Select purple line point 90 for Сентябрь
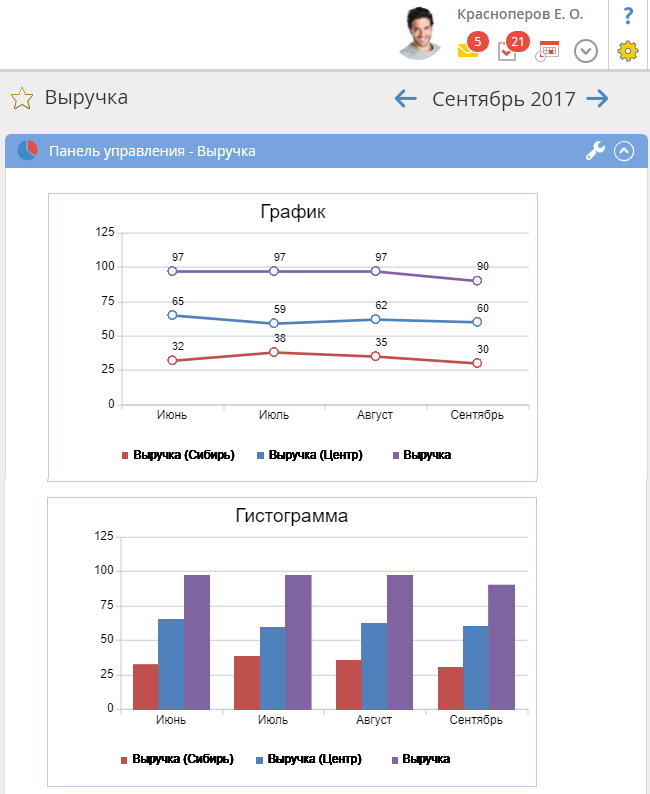This screenshot has height=794, width=650. tap(477, 281)
